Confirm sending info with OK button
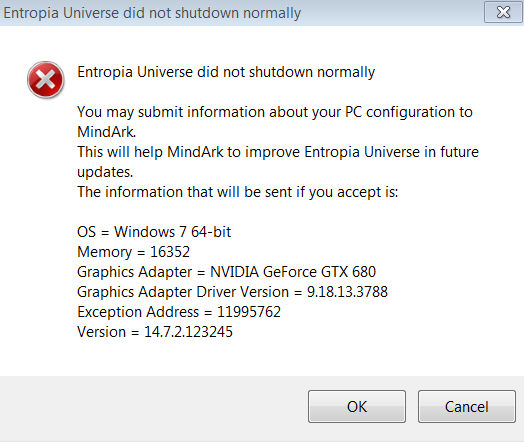This screenshot has height=442, width=524. coord(357,406)
